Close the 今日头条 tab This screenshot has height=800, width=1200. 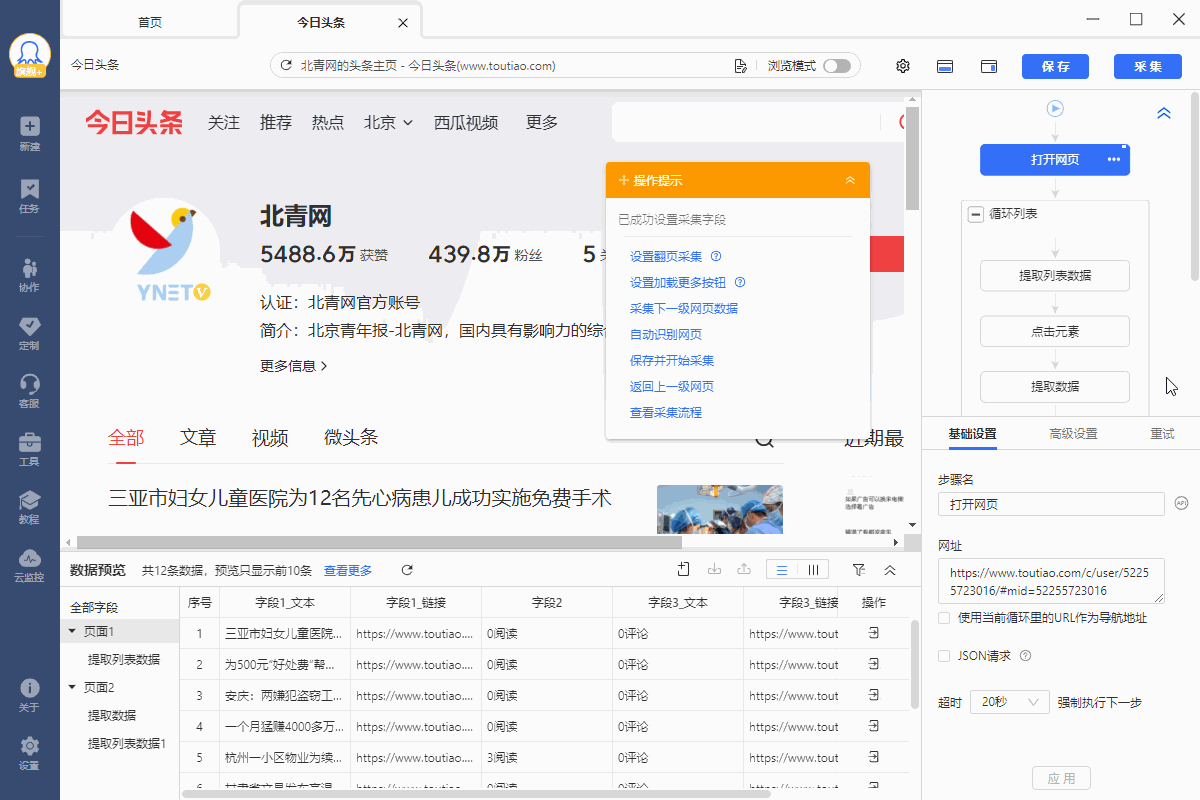(403, 23)
